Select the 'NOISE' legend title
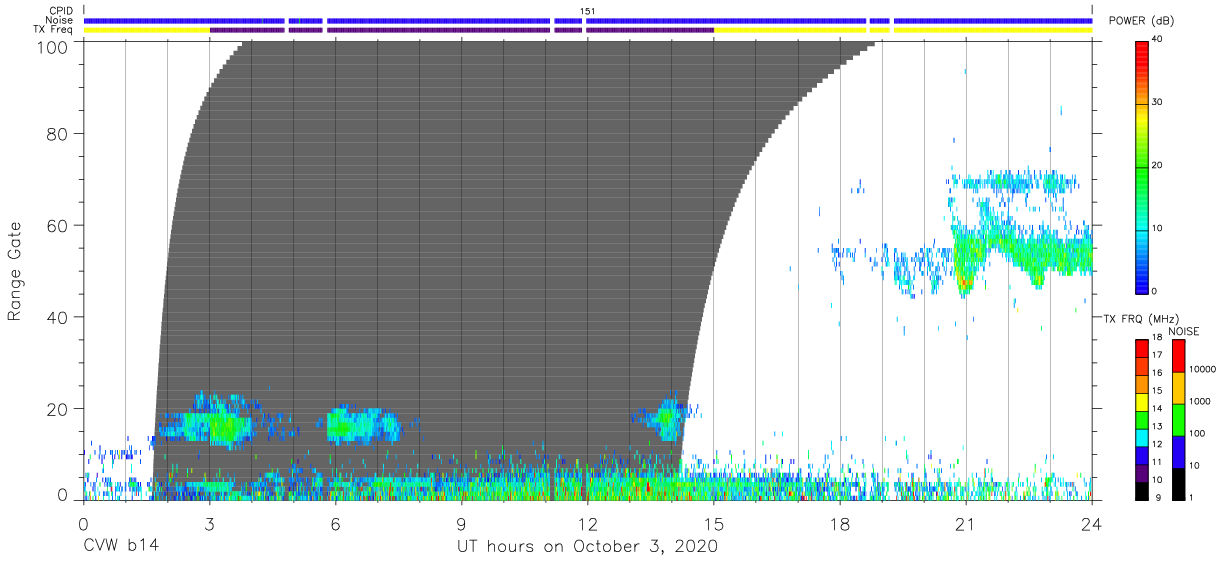Image resolution: width=1228 pixels, height=567 pixels. [1185, 331]
